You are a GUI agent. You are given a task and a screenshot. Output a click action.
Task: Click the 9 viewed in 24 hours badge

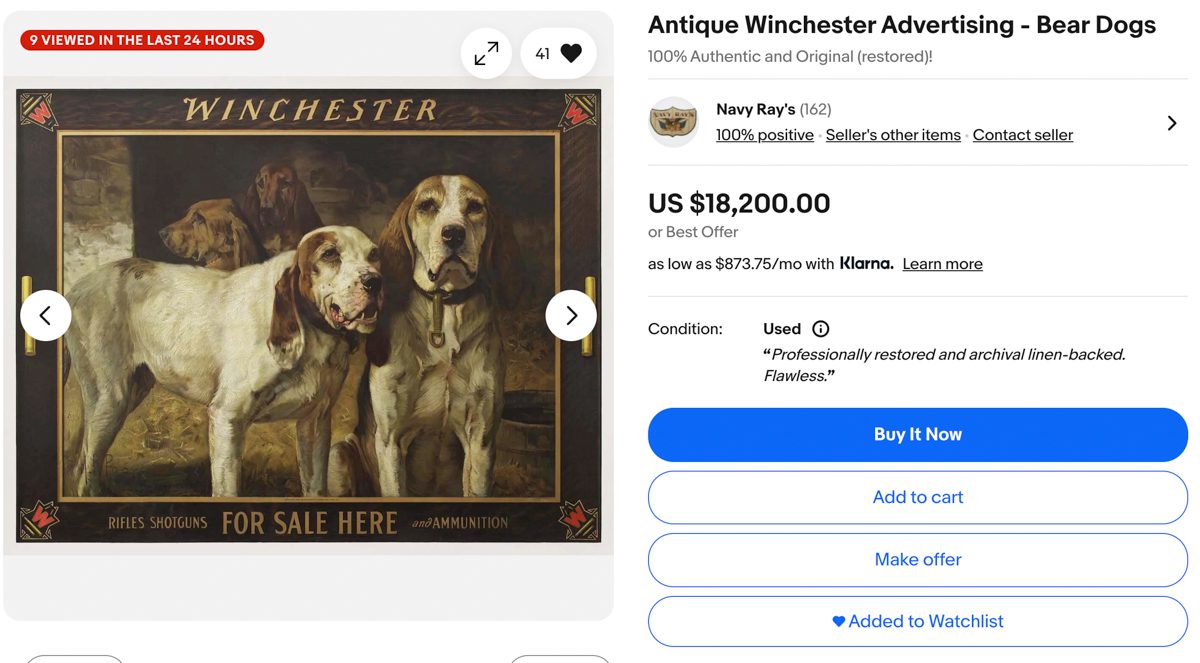[x=142, y=40]
